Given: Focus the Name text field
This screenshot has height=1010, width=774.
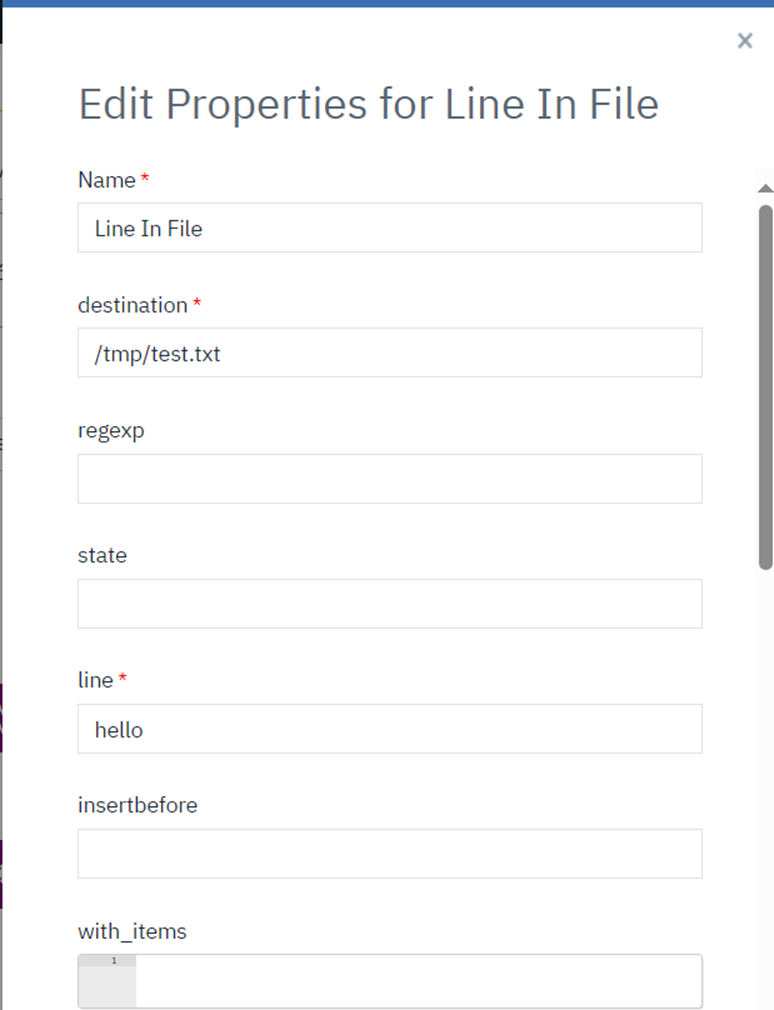Looking at the screenshot, I should point(389,228).
